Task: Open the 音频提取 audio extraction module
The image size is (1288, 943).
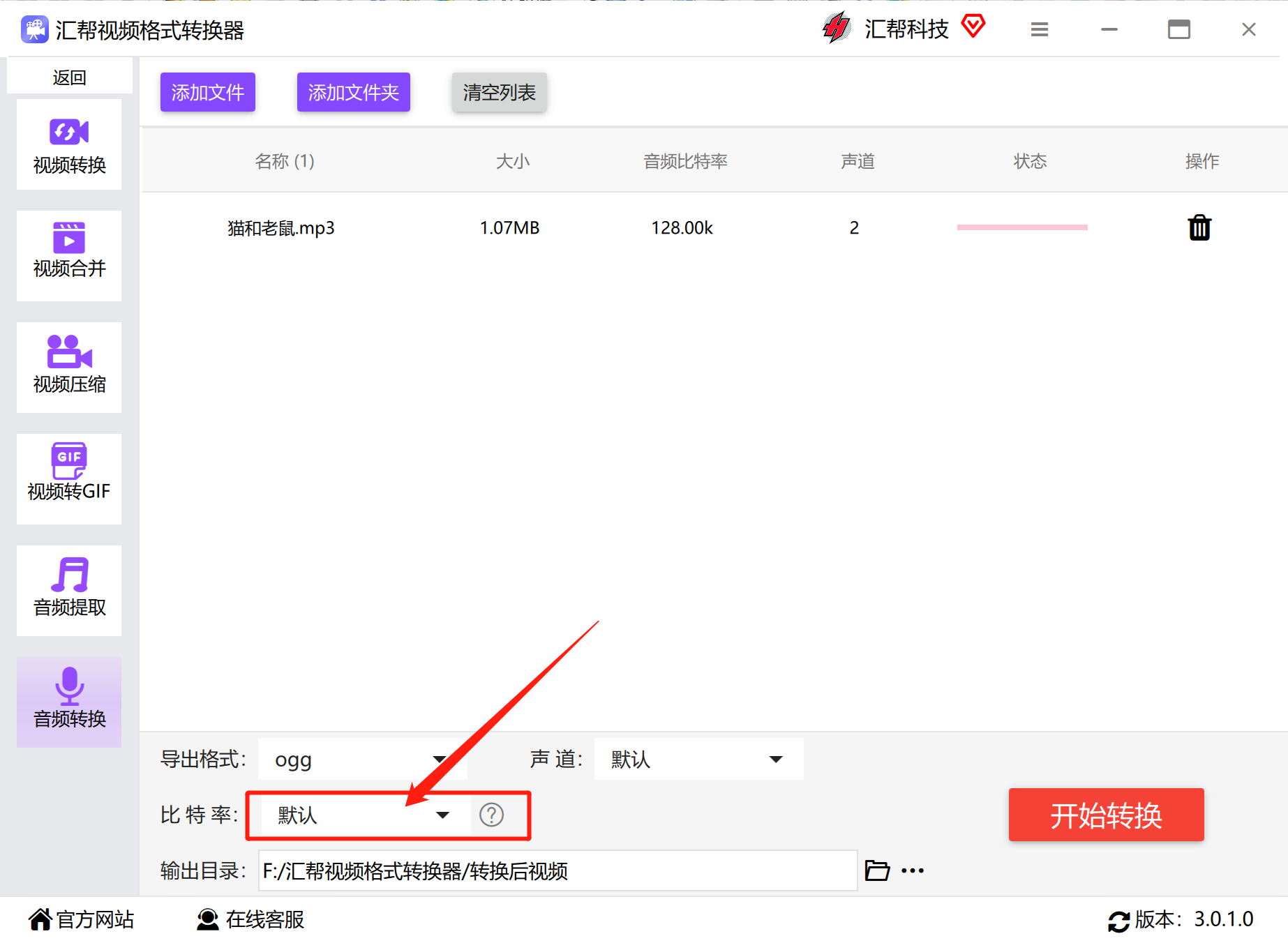Action: 69,591
